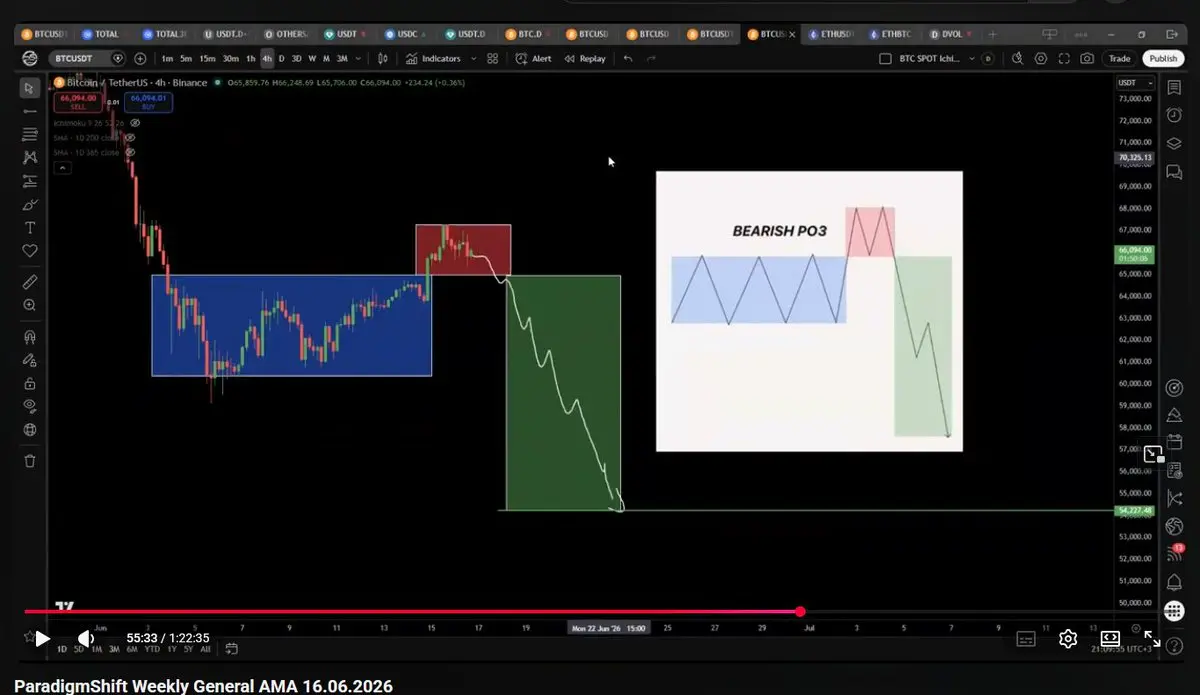Open the video settings gear

1068,638
